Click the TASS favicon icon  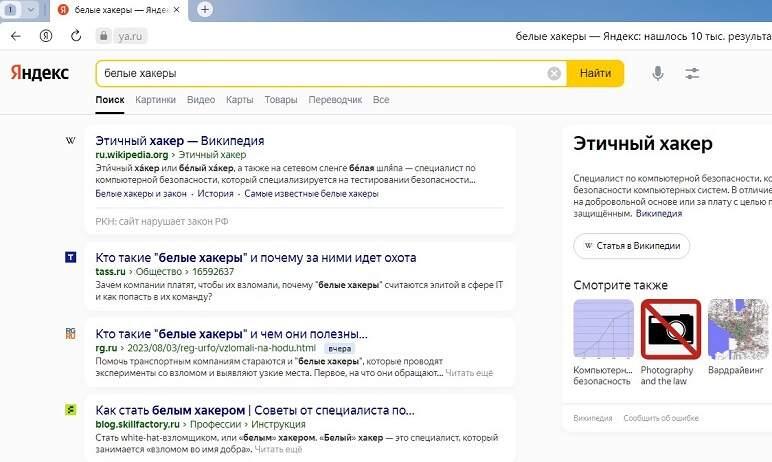(70, 257)
